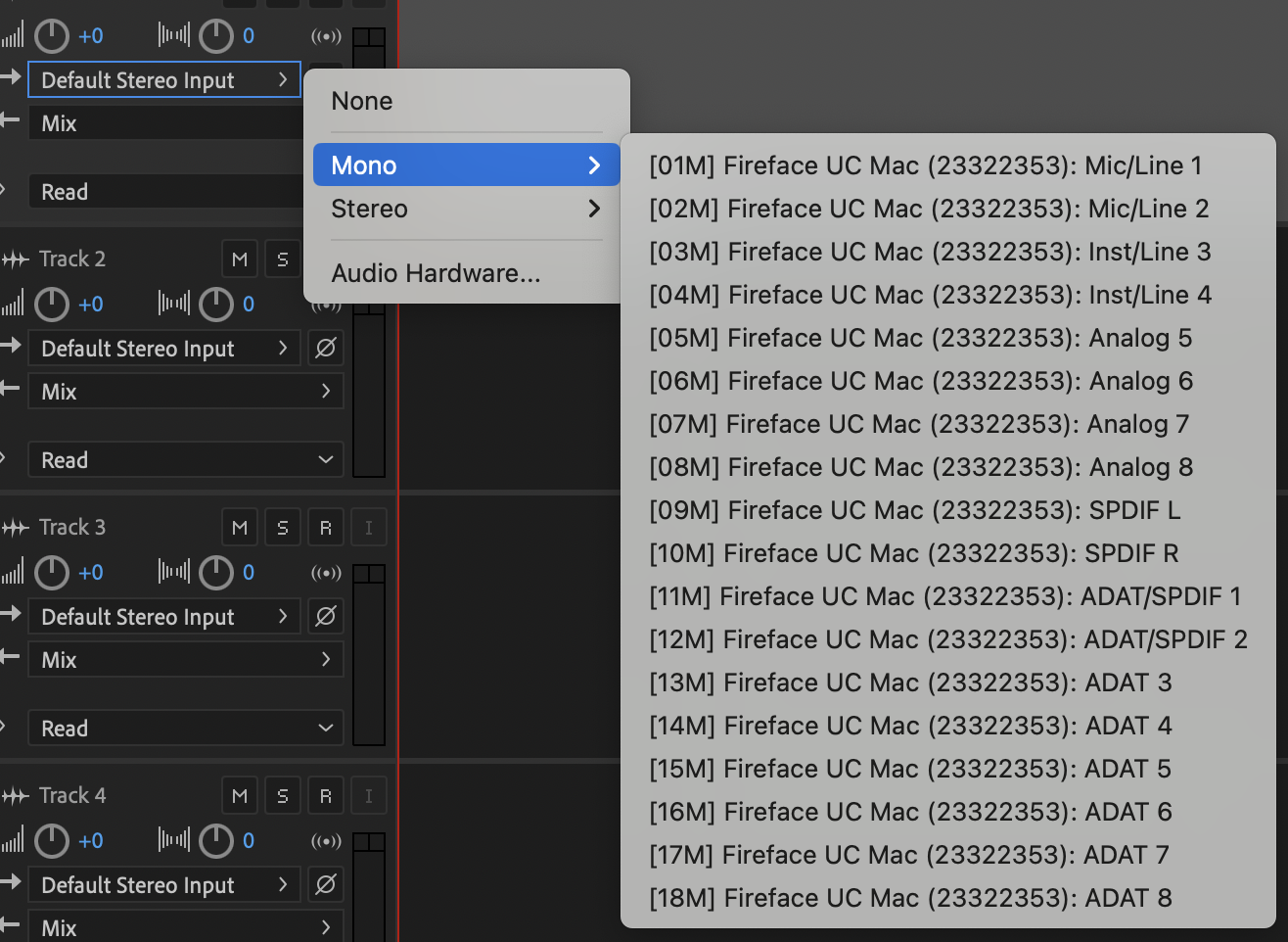Viewport: 1288px width, 942px height.
Task: Mute Track 2 with the M button
Action: [x=240, y=259]
